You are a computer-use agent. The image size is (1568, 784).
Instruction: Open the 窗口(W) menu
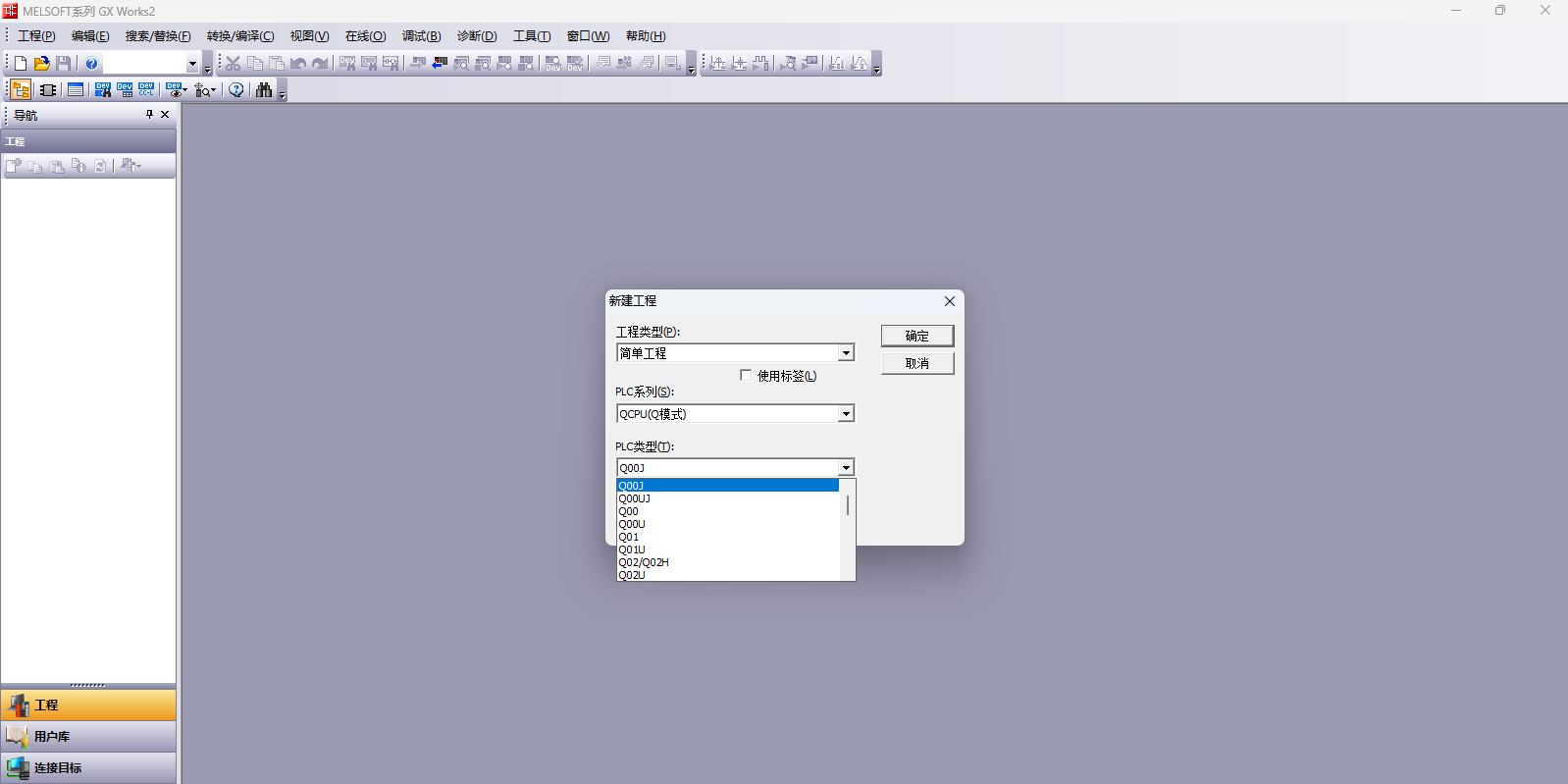[x=588, y=36]
